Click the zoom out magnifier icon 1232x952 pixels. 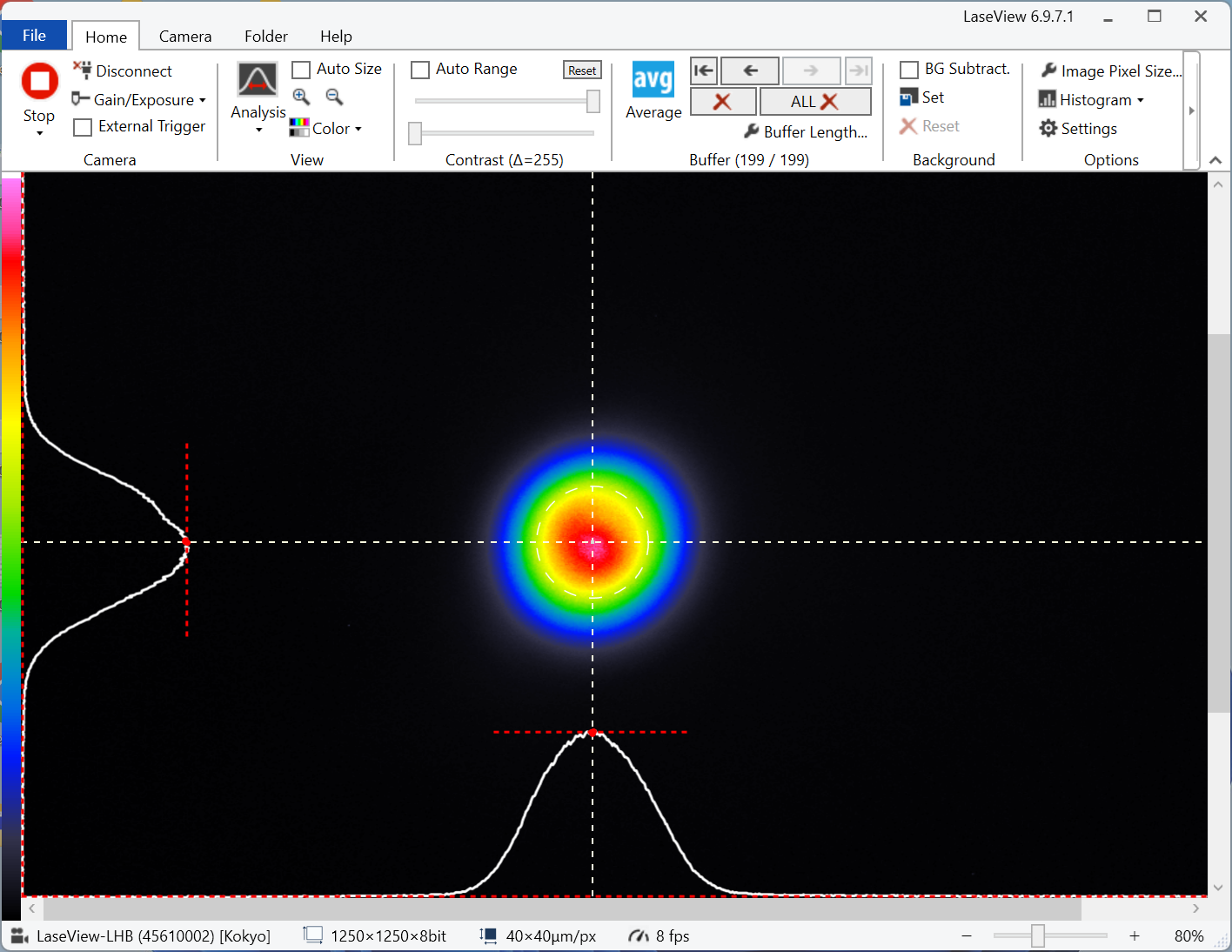coord(334,97)
